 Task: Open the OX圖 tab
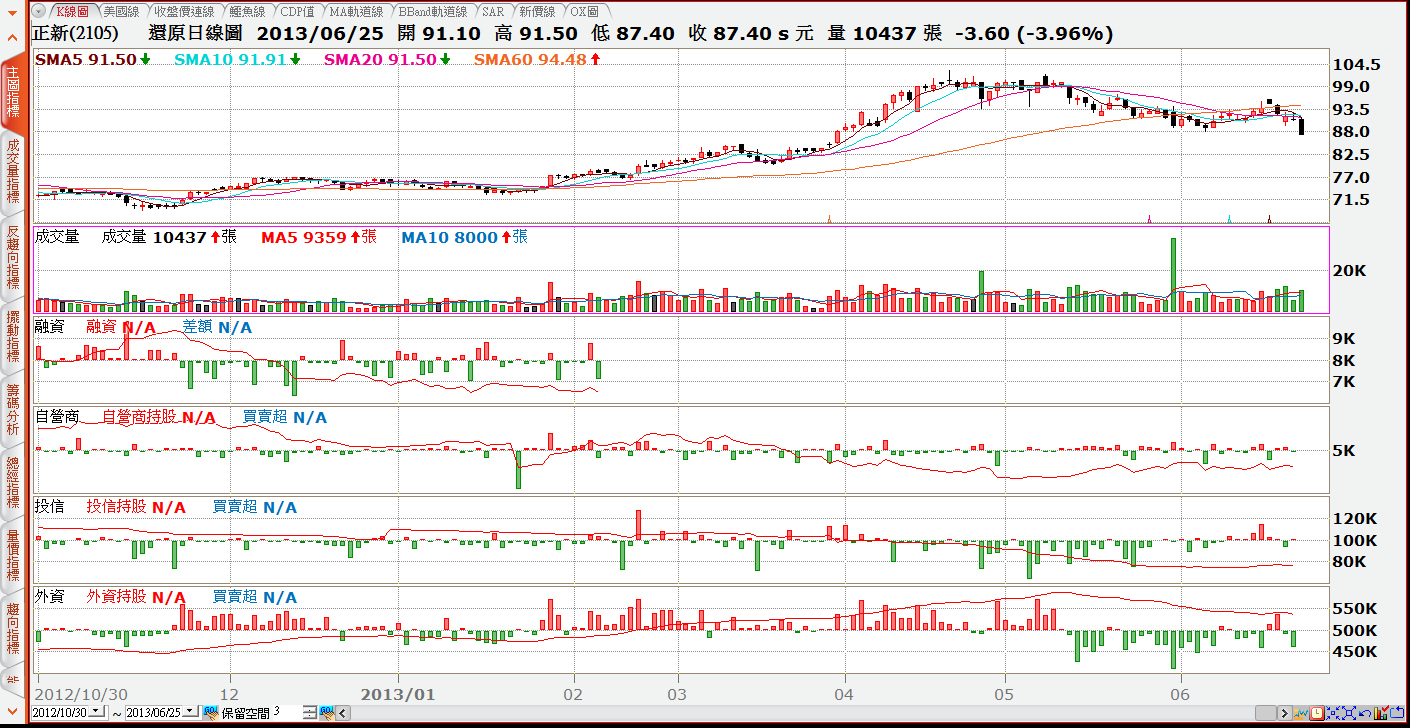(x=584, y=11)
